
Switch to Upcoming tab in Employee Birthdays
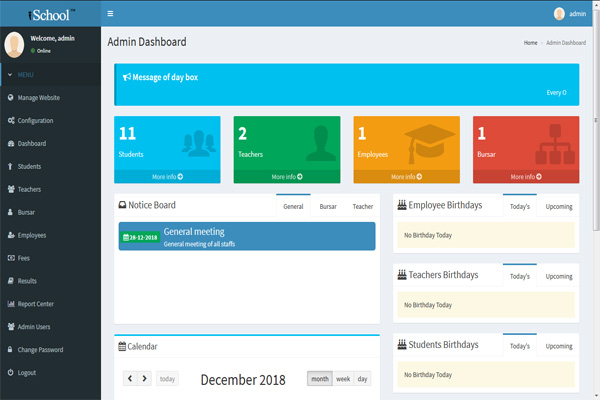(x=559, y=206)
